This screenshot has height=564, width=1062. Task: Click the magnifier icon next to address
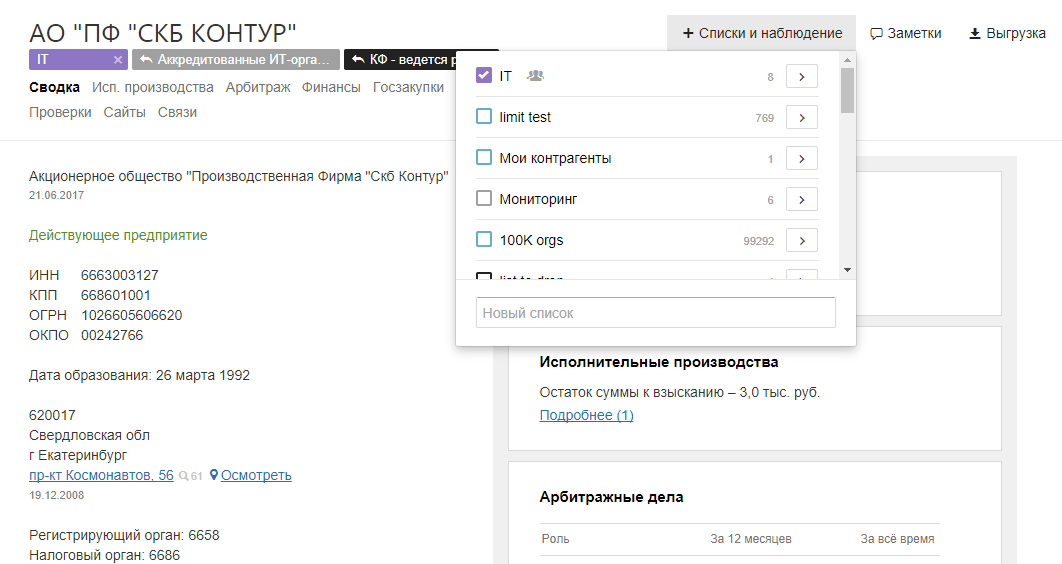coord(183,476)
